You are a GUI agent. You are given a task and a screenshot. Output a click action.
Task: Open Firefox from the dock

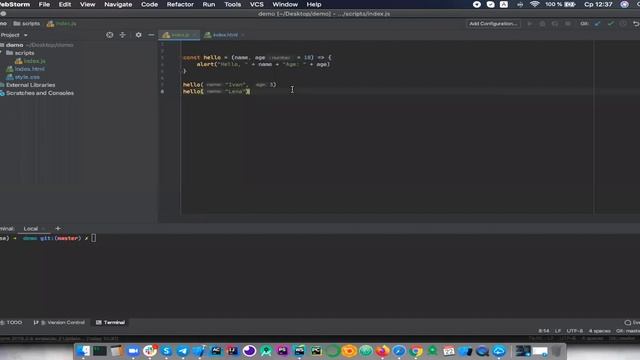click(x=382, y=351)
